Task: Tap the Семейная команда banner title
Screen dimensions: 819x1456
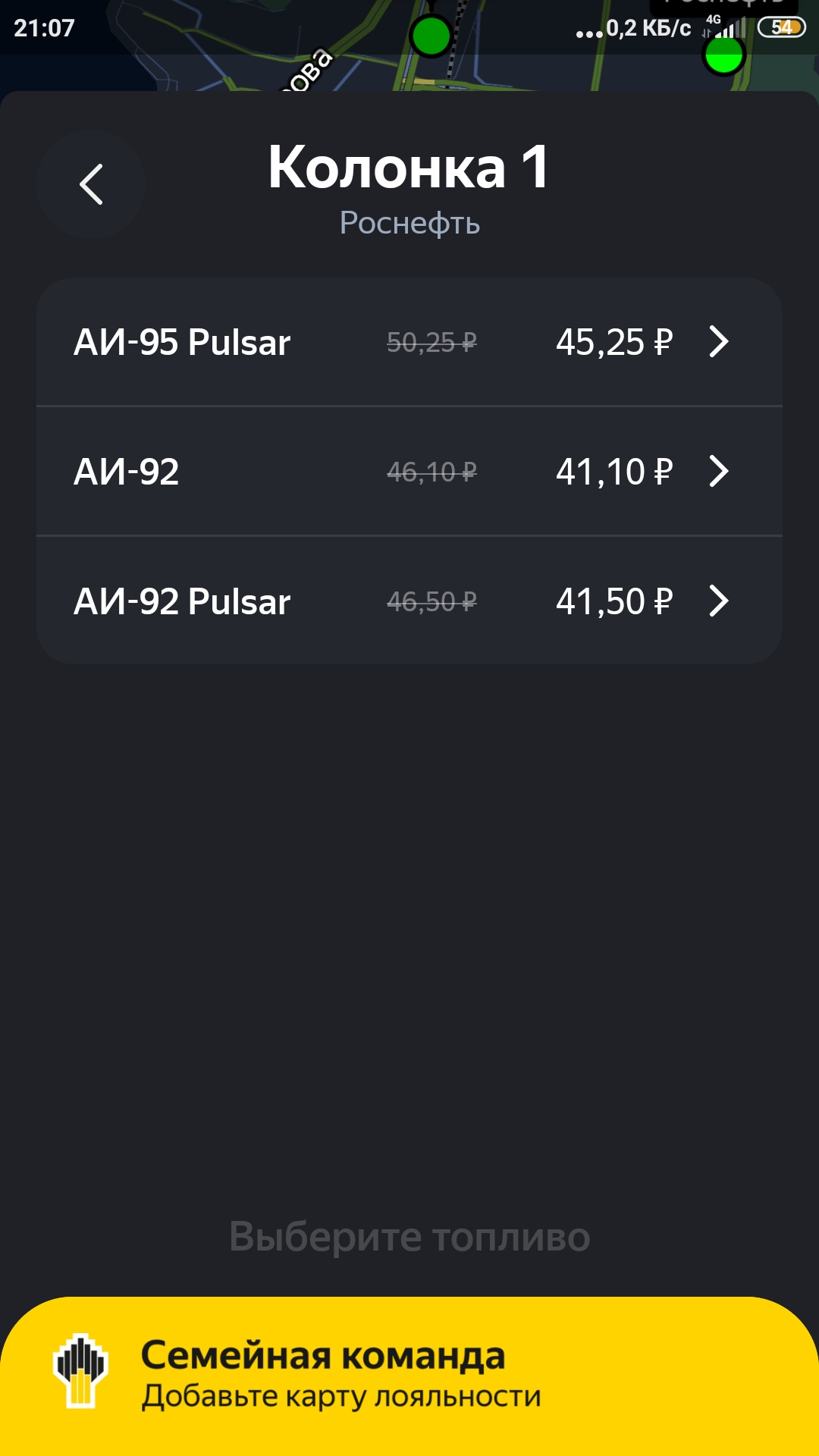Action: (323, 1356)
